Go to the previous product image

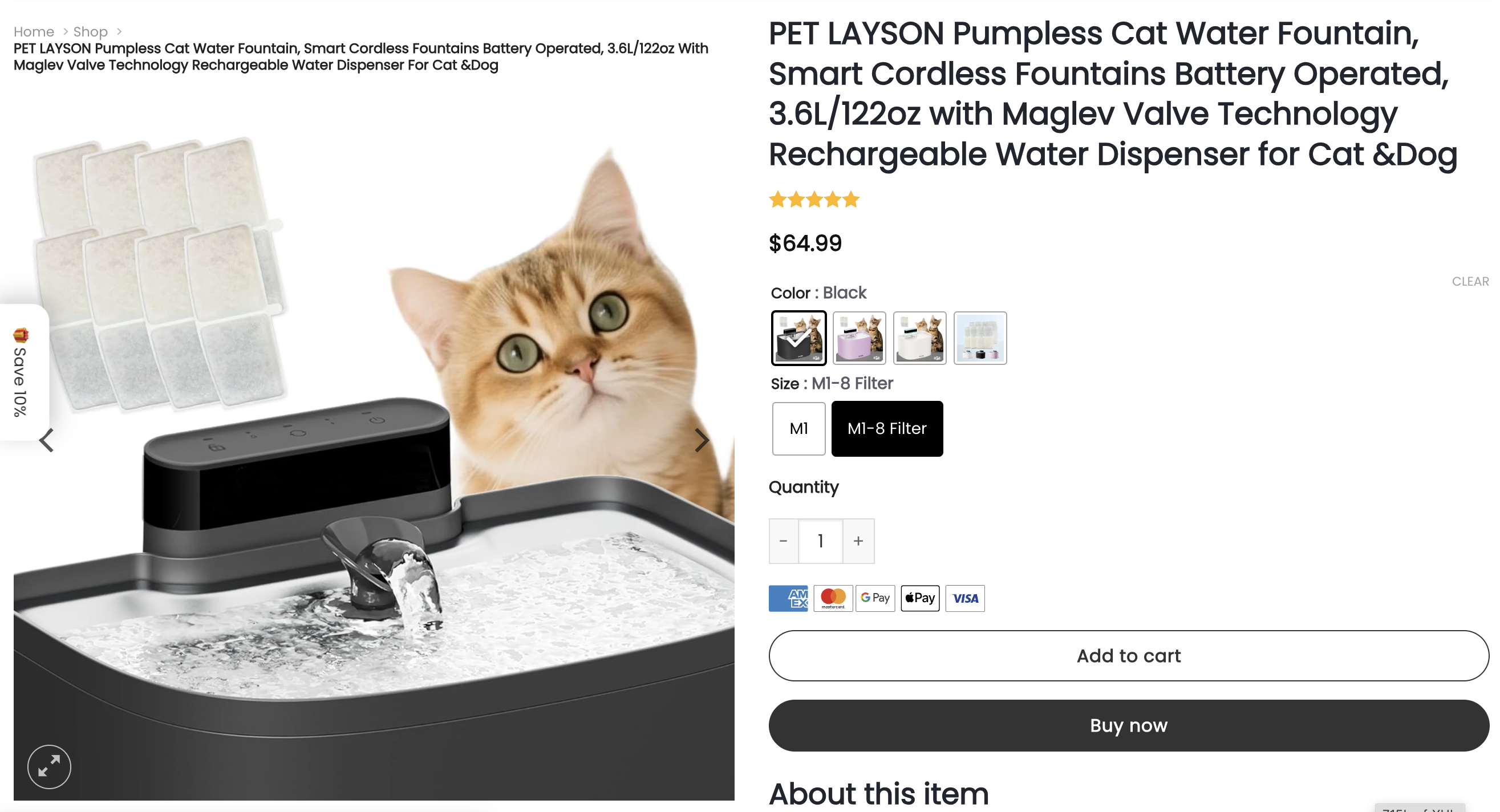tap(47, 440)
